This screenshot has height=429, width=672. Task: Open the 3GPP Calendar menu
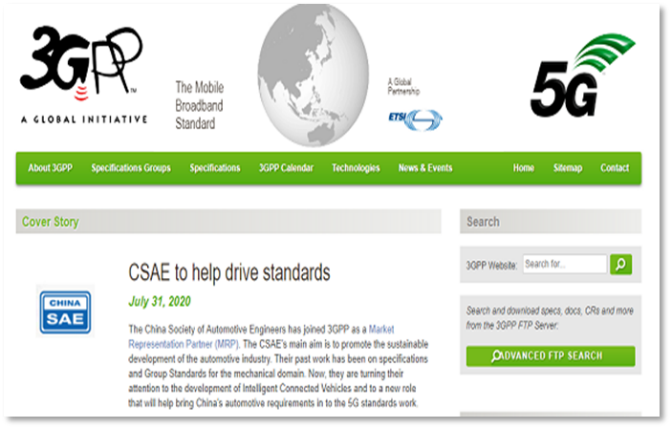[286, 168]
